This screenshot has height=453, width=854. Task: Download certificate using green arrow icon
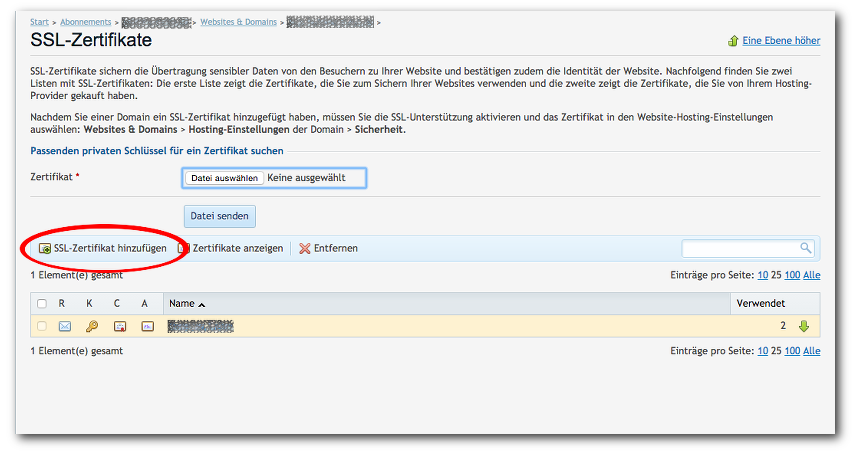(803, 326)
